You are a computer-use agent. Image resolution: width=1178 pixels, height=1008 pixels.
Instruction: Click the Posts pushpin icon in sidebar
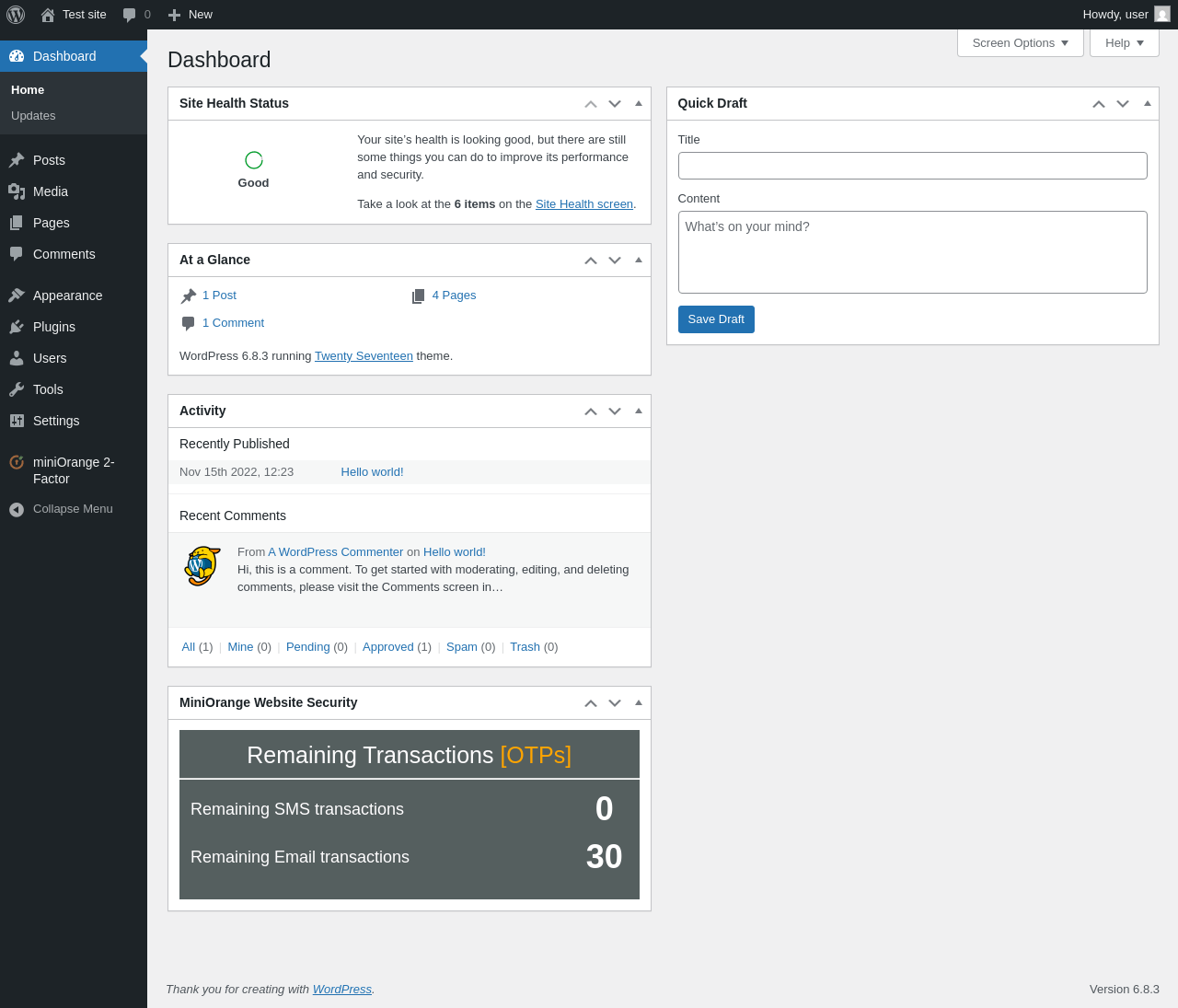click(x=17, y=160)
